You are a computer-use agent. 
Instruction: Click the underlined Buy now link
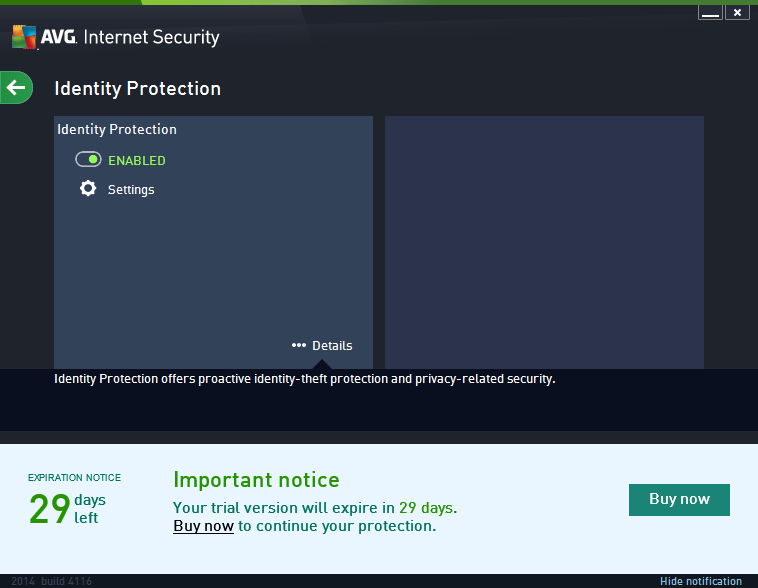pyautogui.click(x=203, y=526)
